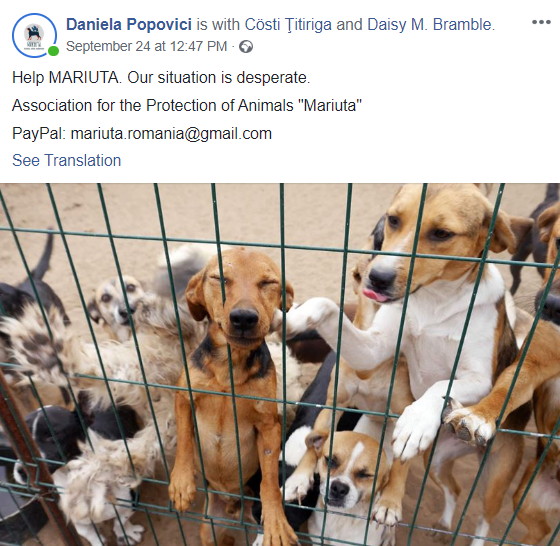Click the 'Help MARIUTA' post text line

point(161,77)
